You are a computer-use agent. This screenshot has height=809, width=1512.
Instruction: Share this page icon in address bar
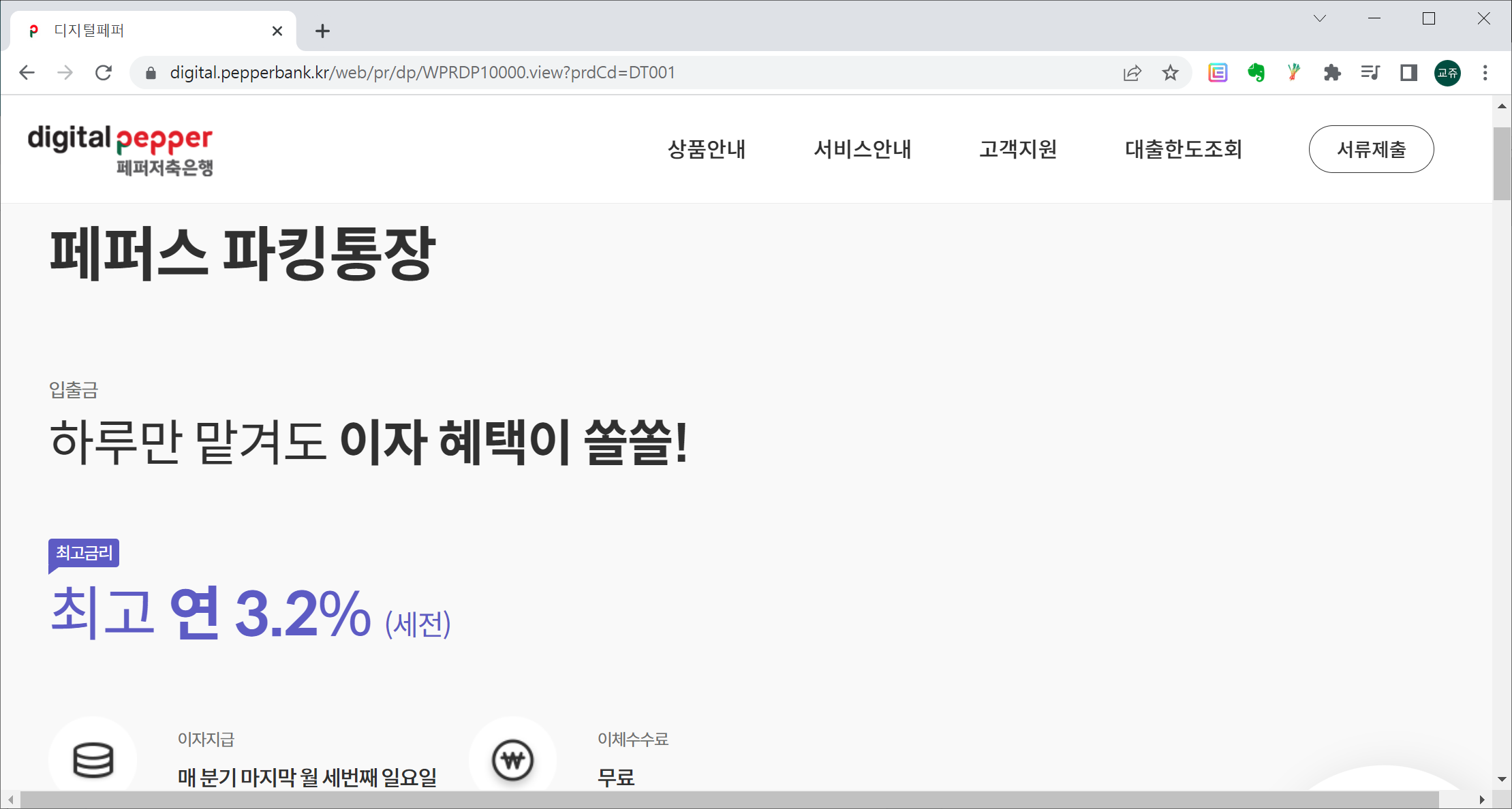(1132, 73)
